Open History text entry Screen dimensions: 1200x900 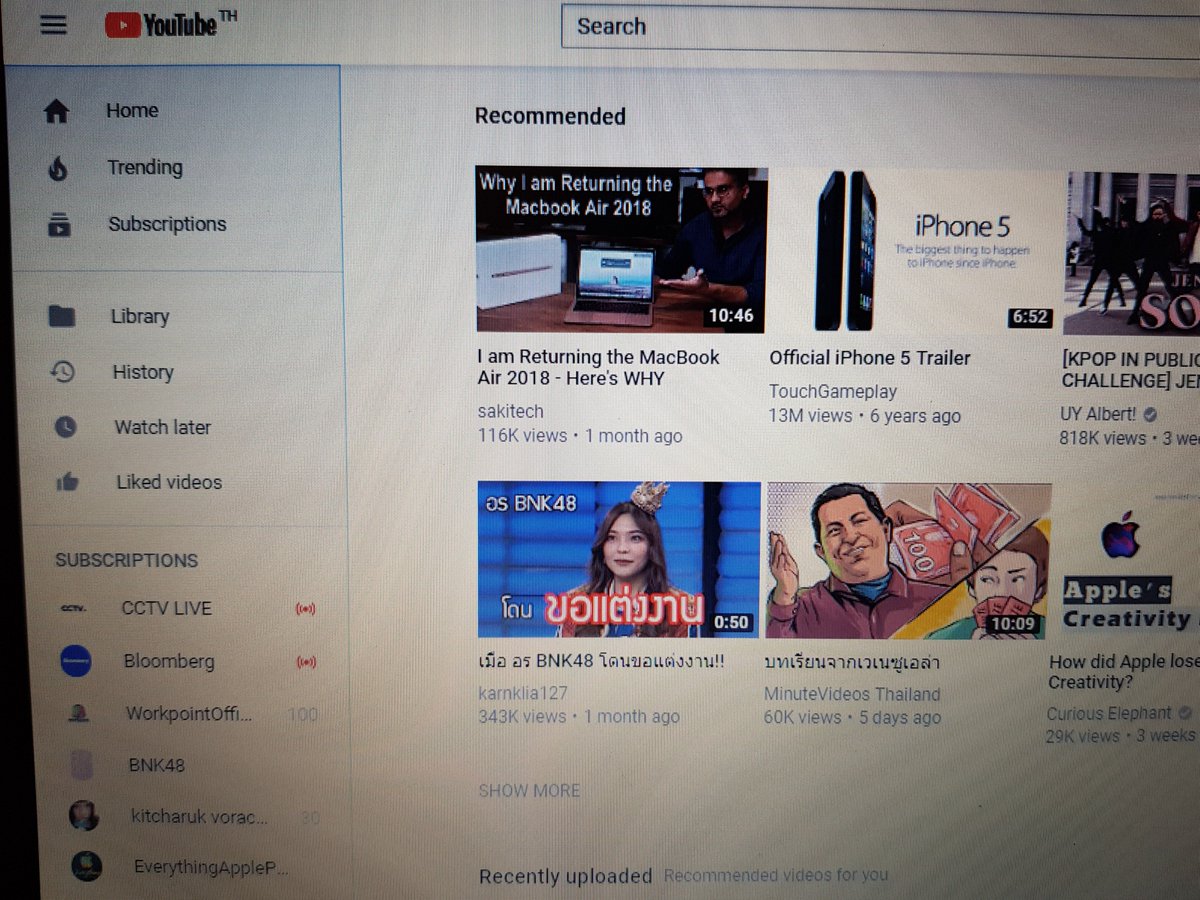coord(143,372)
